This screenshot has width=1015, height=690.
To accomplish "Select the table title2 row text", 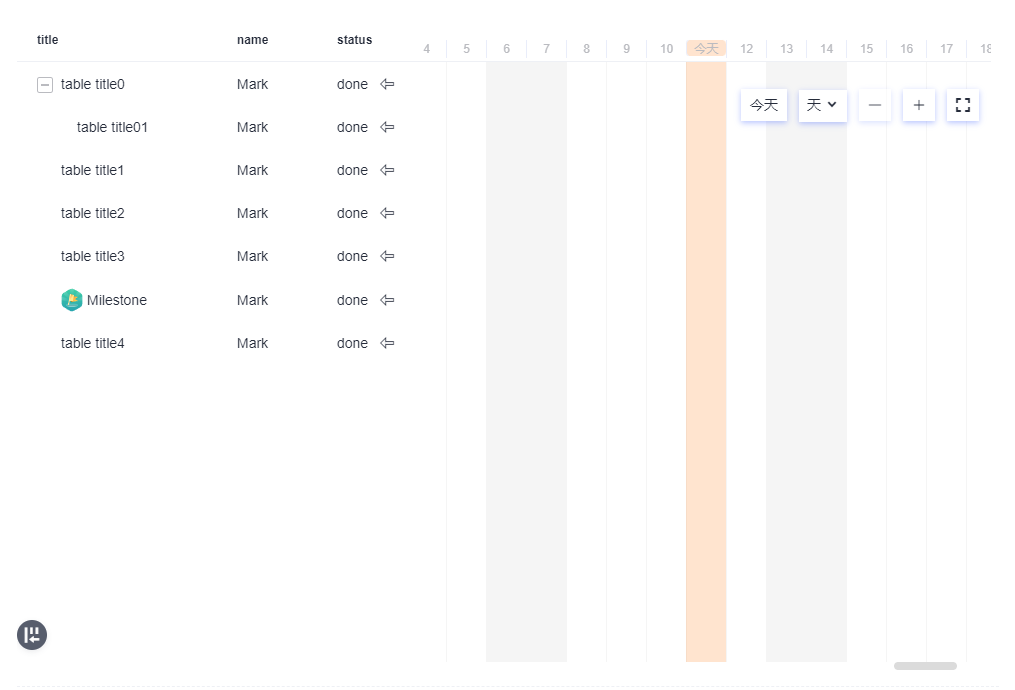I will click(x=93, y=213).
